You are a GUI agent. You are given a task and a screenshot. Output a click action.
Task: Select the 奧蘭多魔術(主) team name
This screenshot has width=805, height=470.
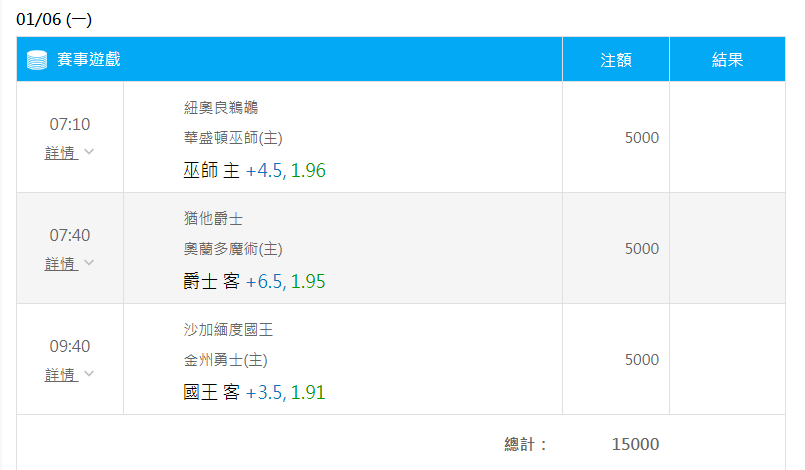[233, 249]
